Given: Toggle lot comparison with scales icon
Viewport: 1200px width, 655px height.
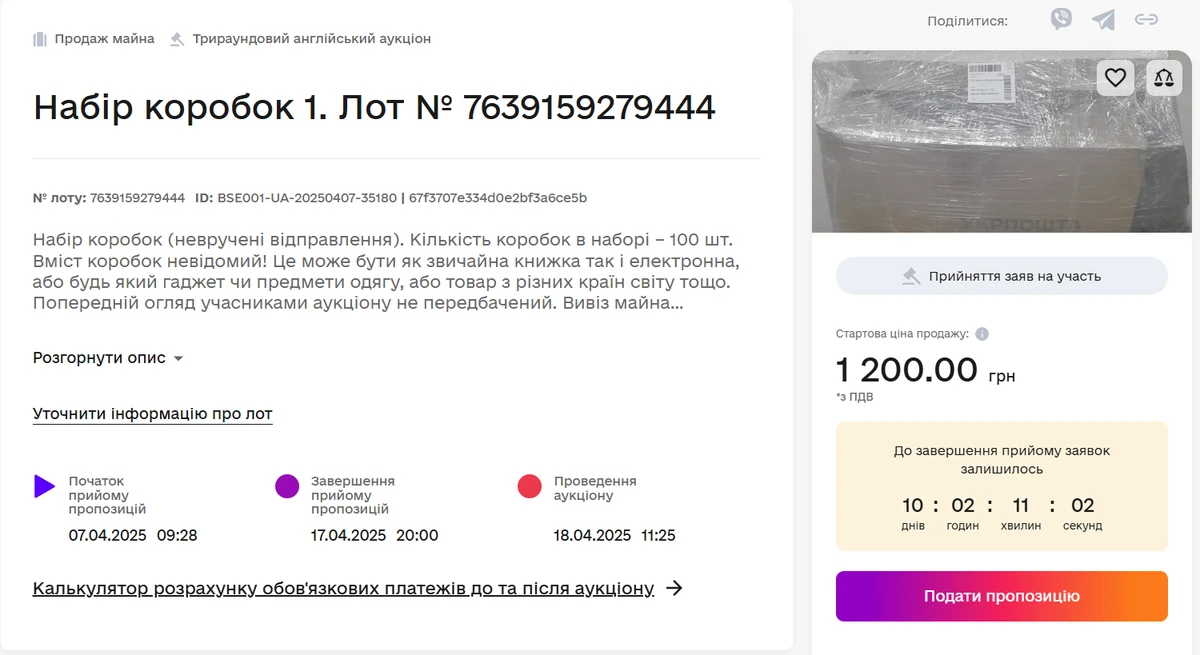Looking at the screenshot, I should (x=1163, y=77).
